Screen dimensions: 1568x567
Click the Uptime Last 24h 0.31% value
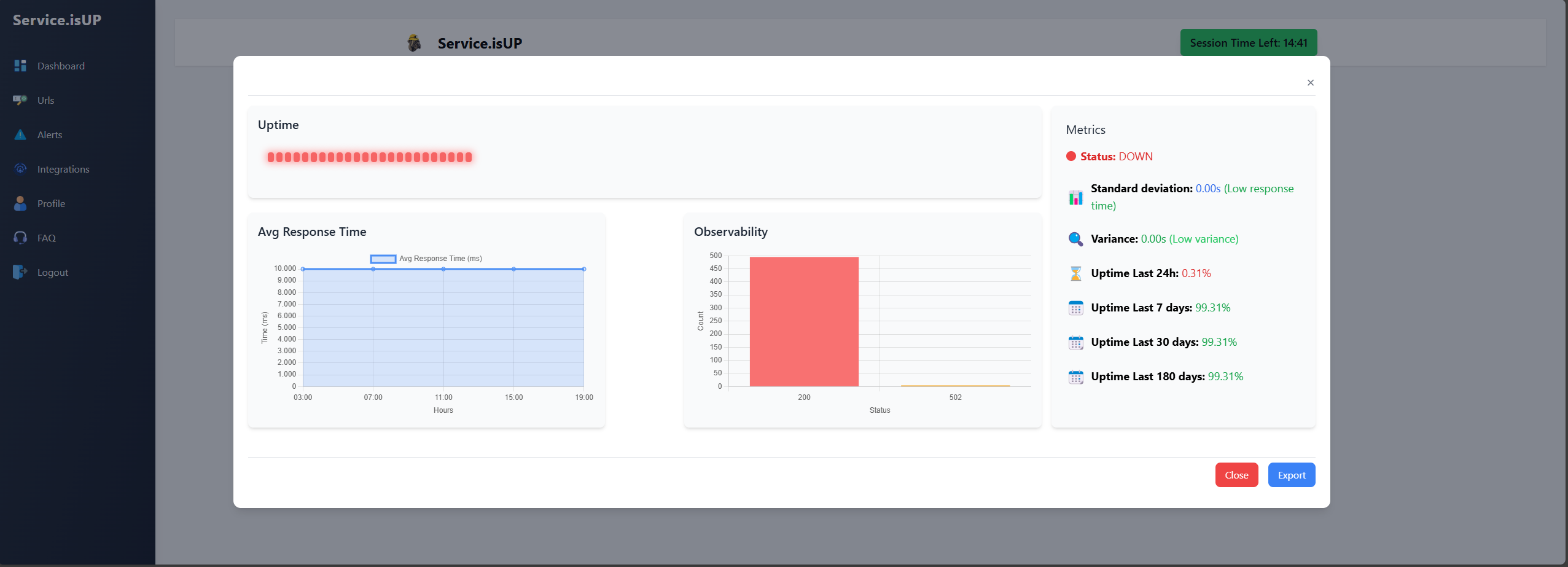(1196, 273)
